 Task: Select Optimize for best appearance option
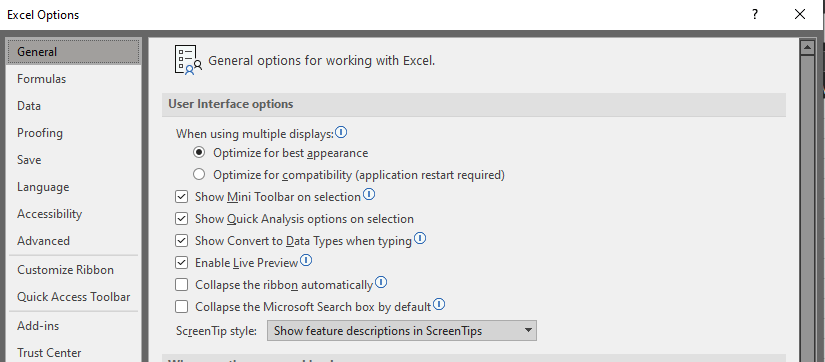pyautogui.click(x=199, y=153)
